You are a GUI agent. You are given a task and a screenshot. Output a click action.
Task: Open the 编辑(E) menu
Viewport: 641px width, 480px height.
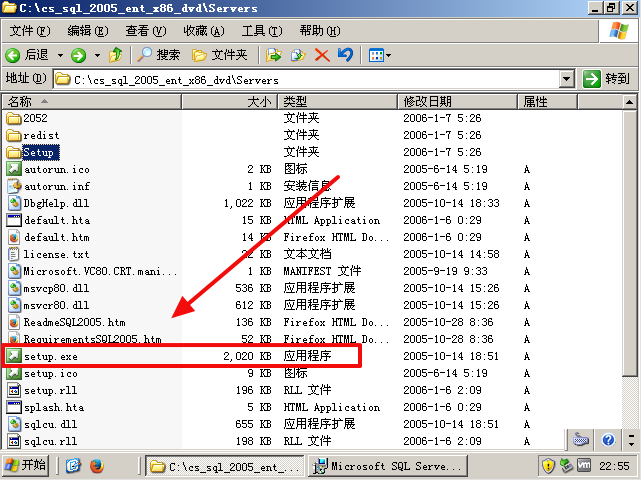coord(88,31)
